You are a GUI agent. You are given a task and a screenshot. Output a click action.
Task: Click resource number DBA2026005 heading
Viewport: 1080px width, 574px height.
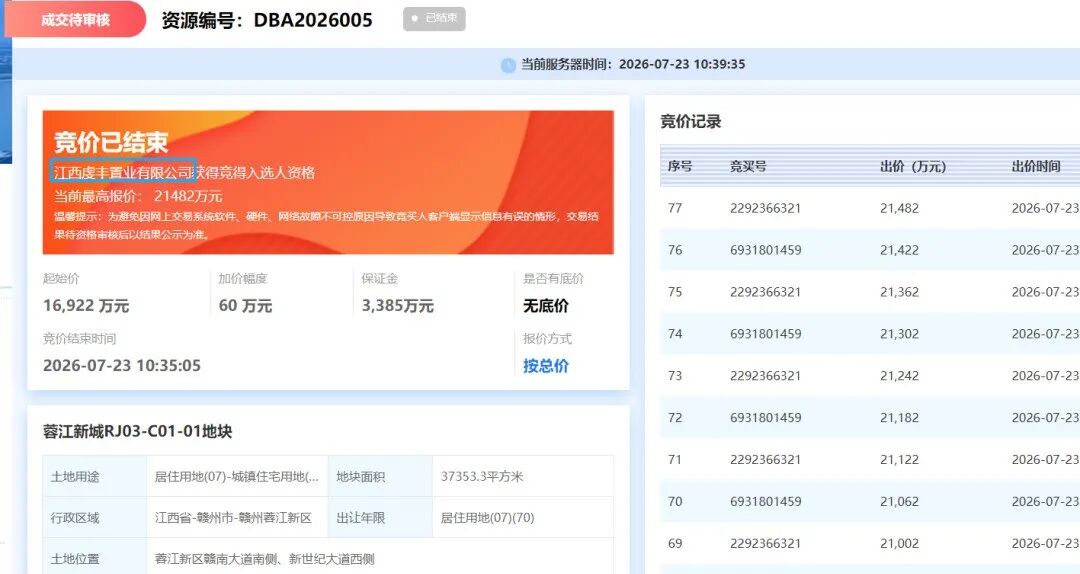(x=267, y=20)
